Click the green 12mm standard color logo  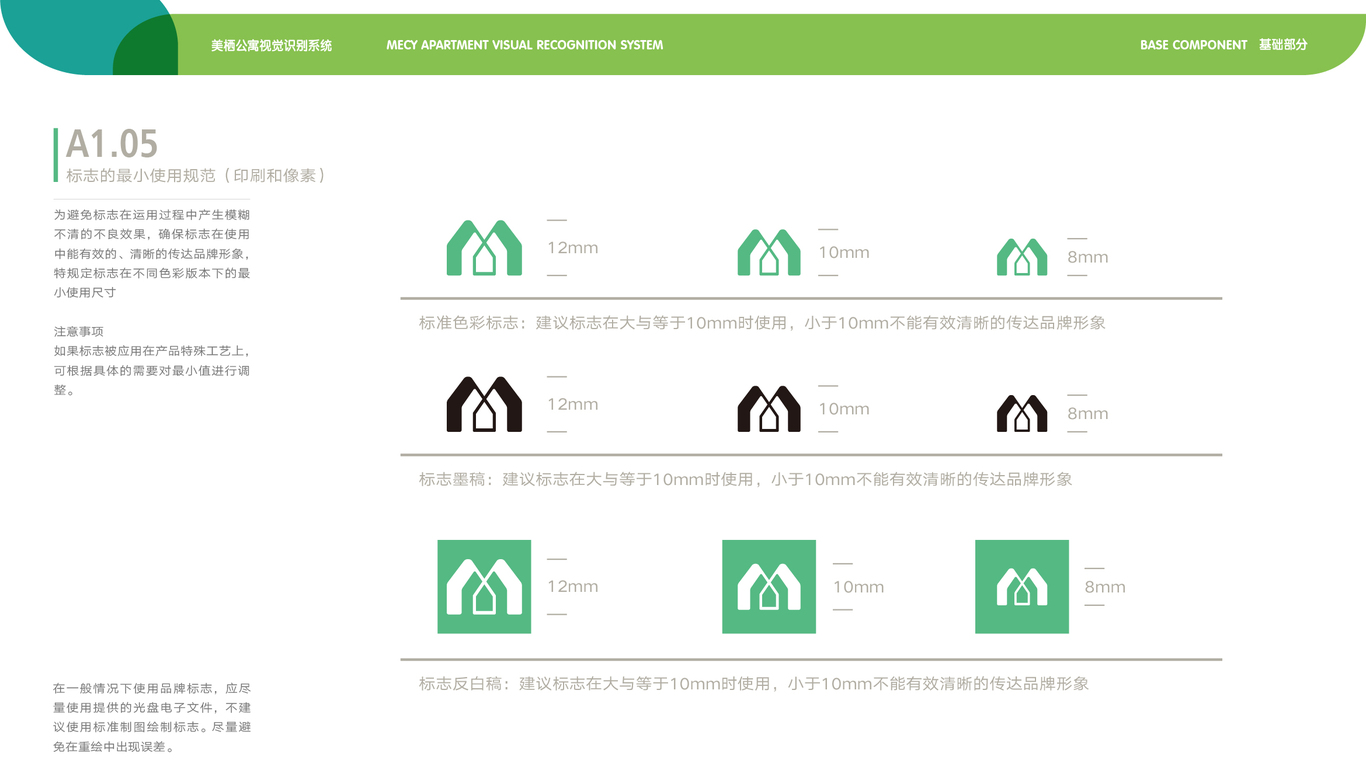484,248
